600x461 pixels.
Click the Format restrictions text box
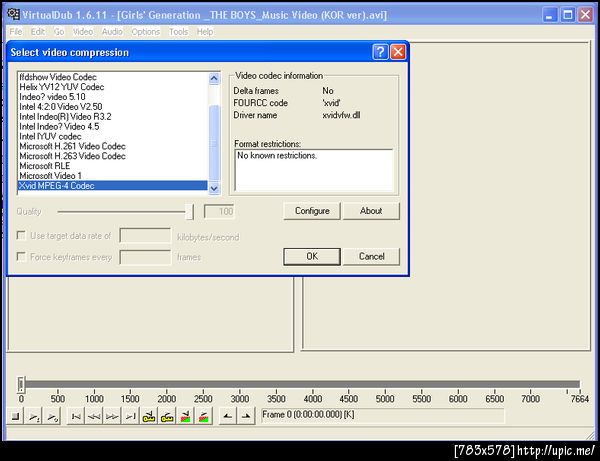314,170
